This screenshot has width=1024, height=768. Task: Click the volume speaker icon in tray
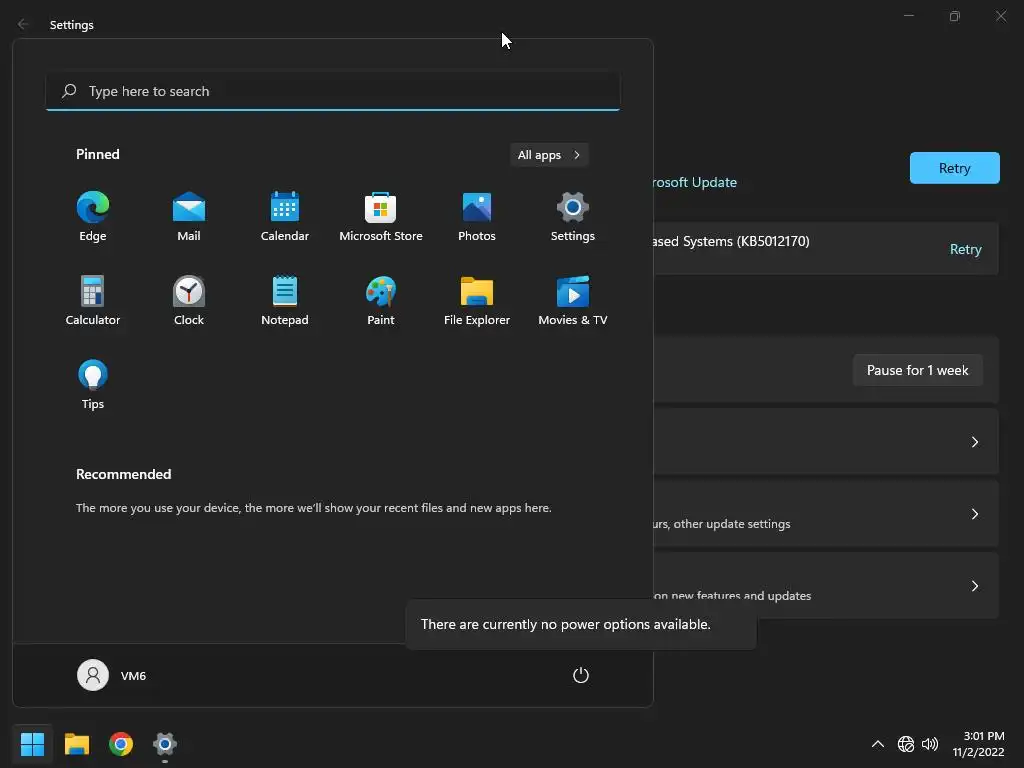(929, 744)
